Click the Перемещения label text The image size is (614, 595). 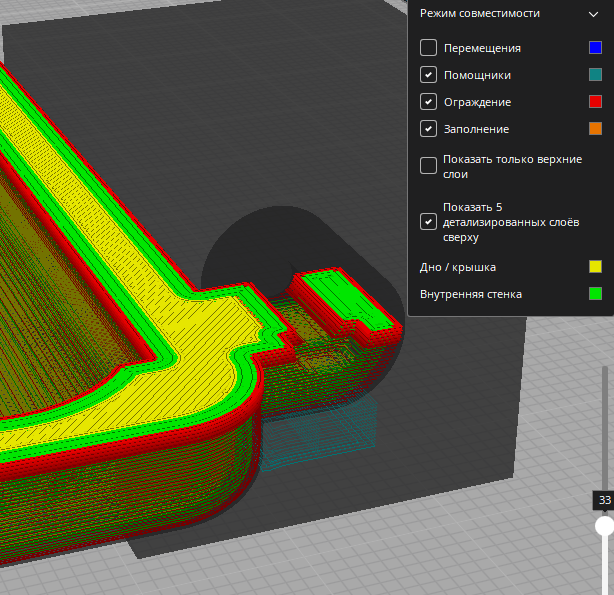(482, 48)
